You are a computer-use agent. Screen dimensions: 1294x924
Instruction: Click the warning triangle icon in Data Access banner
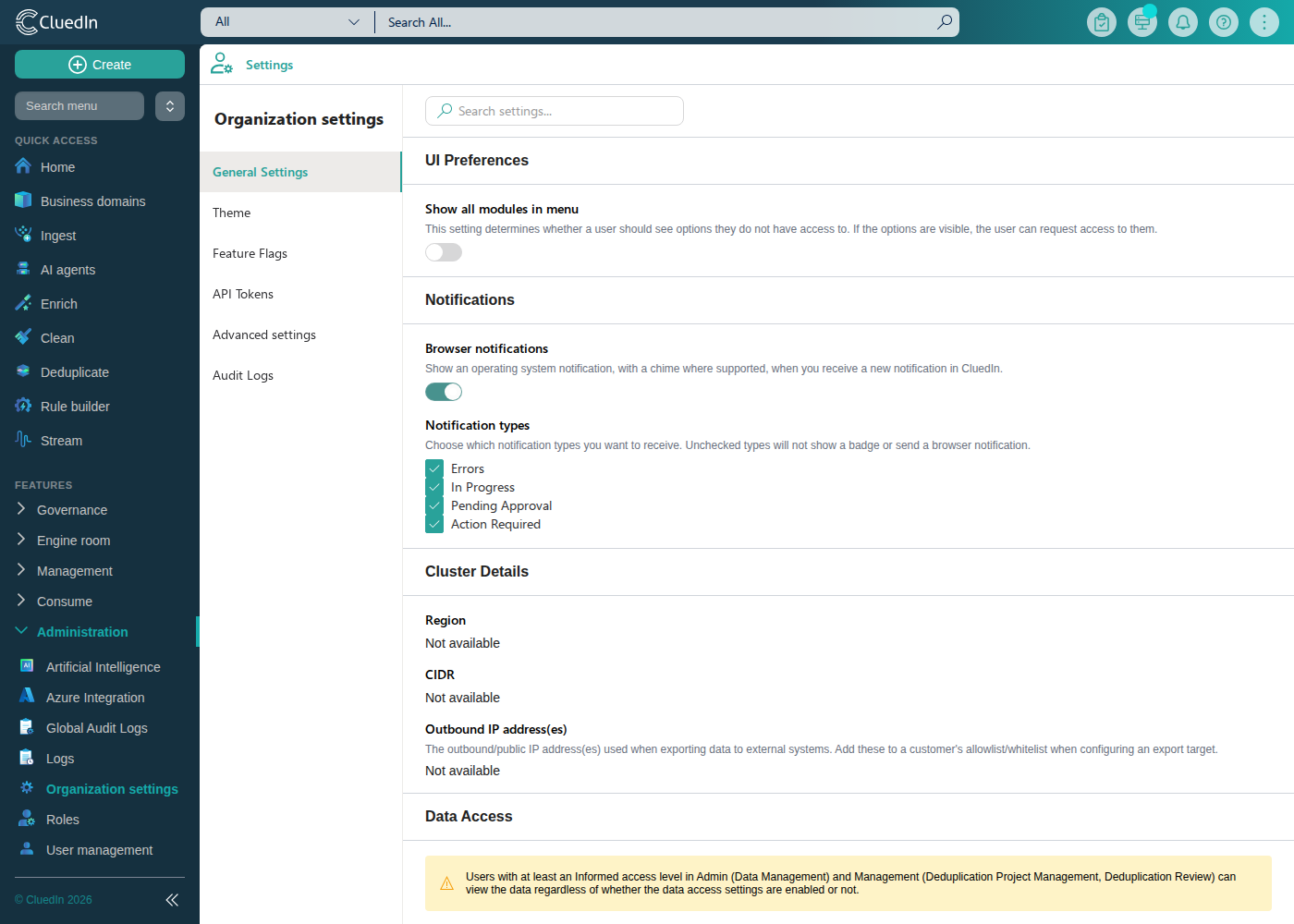point(447,883)
